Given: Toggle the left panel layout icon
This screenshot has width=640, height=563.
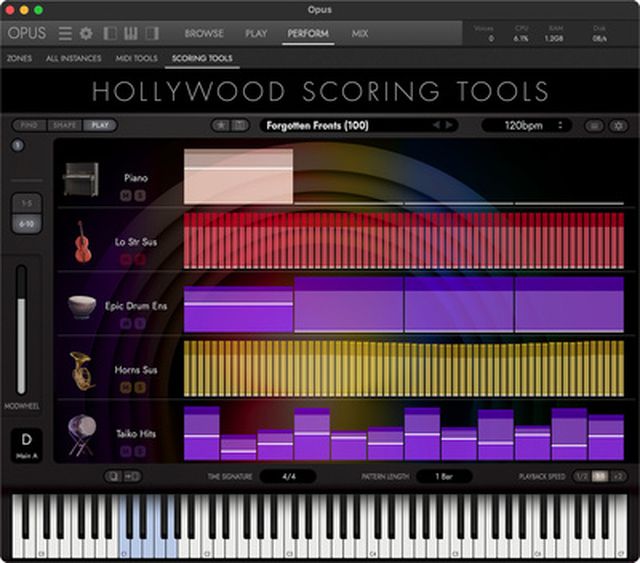Looking at the screenshot, I should 110,33.
